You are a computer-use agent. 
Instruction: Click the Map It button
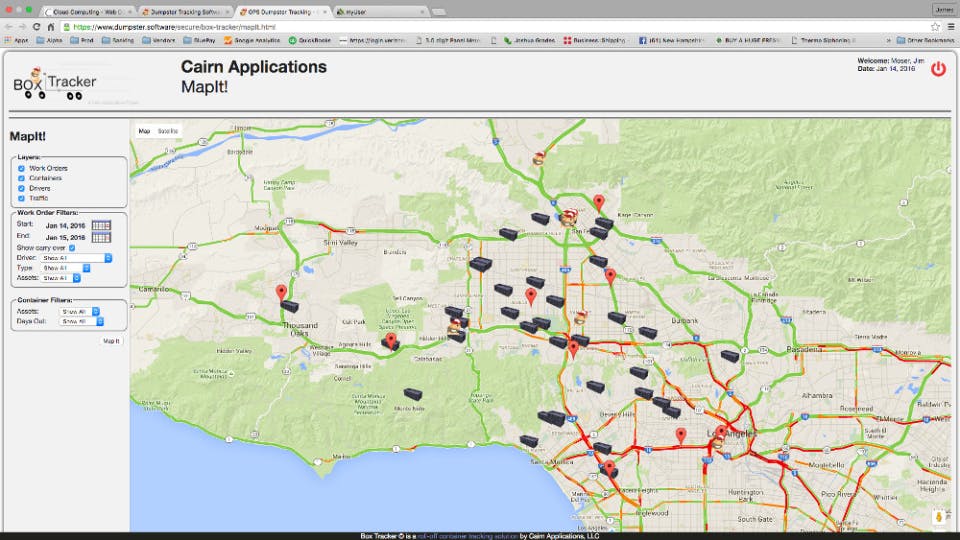[x=111, y=341]
